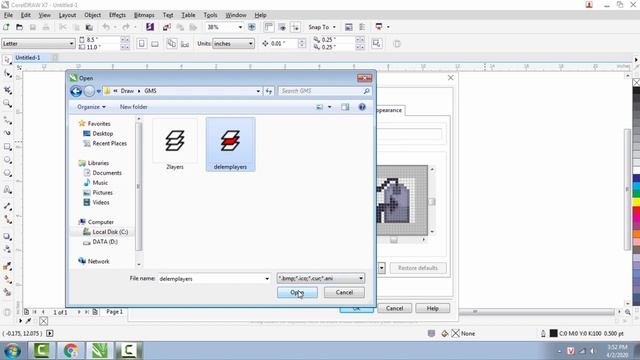Click the Open dialog help icon
Image resolution: width=640 pixels, height=360 pixels.
362,107
